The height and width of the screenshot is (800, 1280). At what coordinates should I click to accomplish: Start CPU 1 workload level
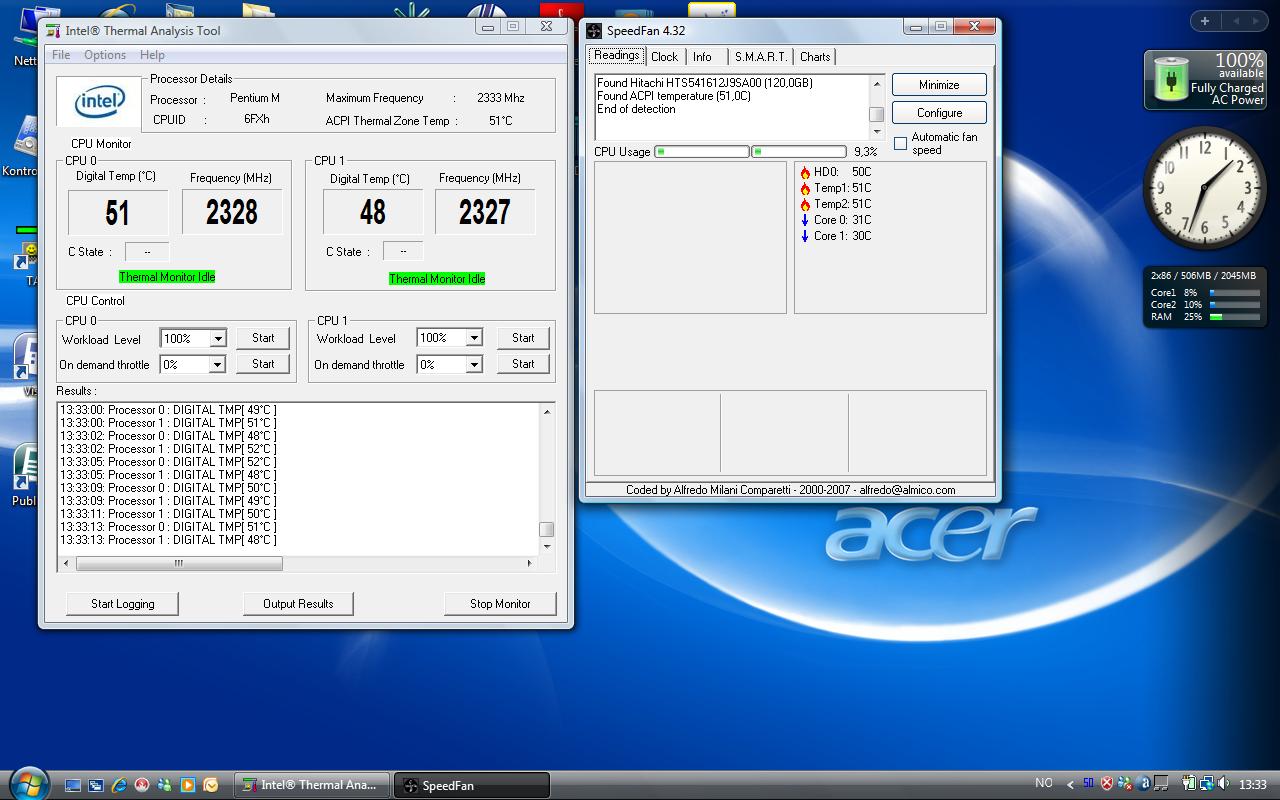(x=523, y=338)
